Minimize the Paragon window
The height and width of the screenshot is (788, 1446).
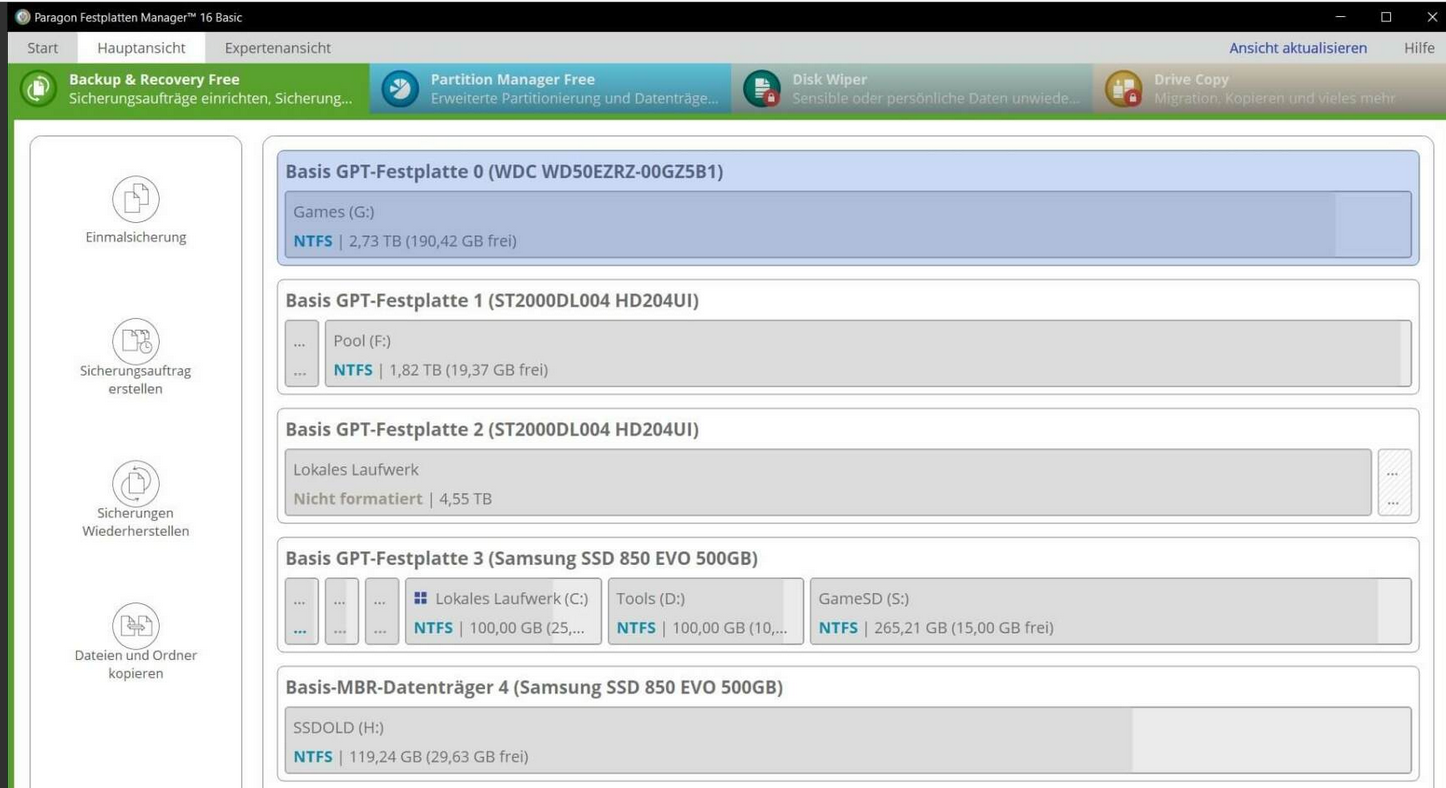(1340, 17)
